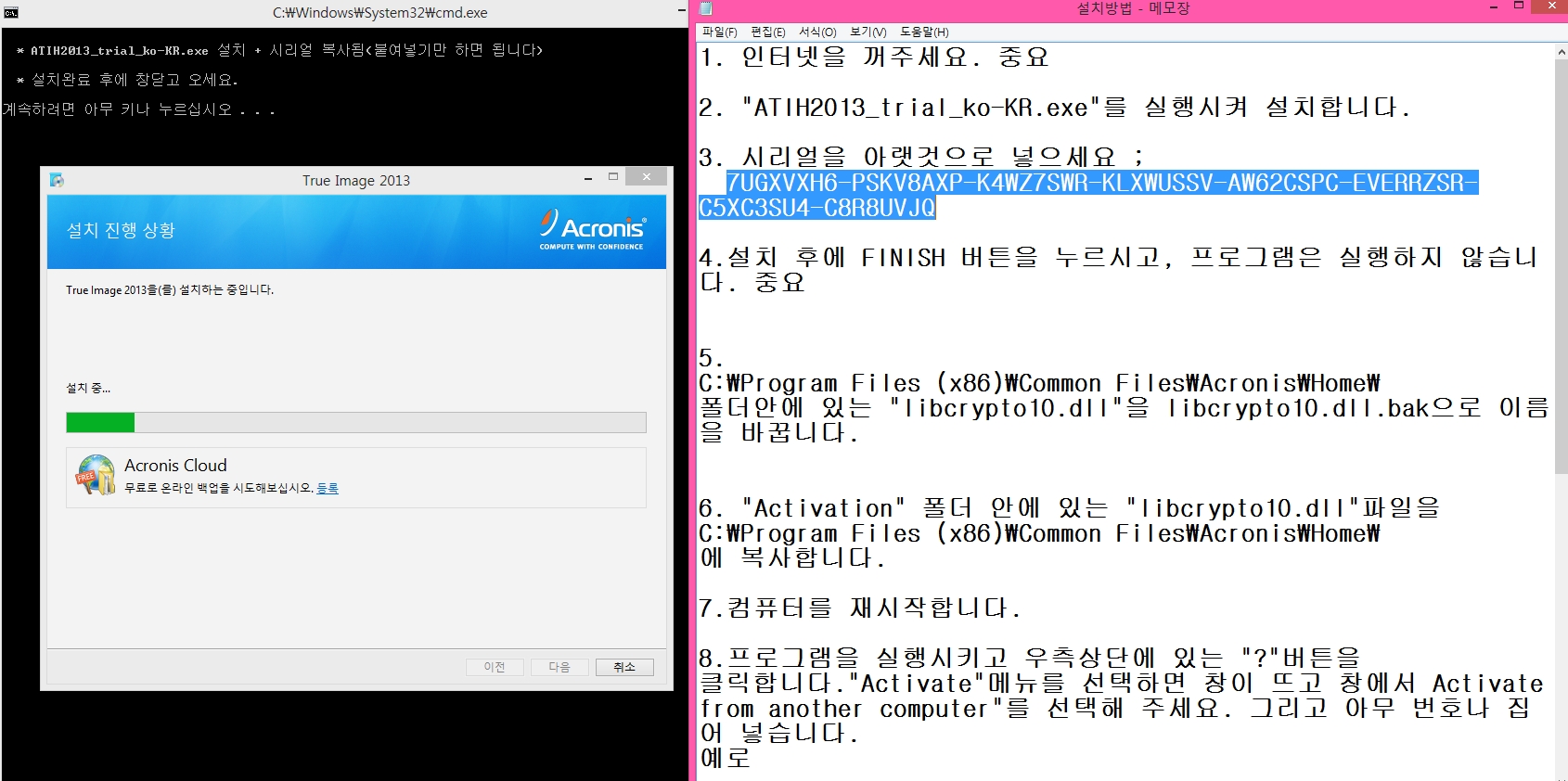1568x781 pixels.
Task: Click the True Image 2013 window icon
Action: pyautogui.click(x=57, y=180)
